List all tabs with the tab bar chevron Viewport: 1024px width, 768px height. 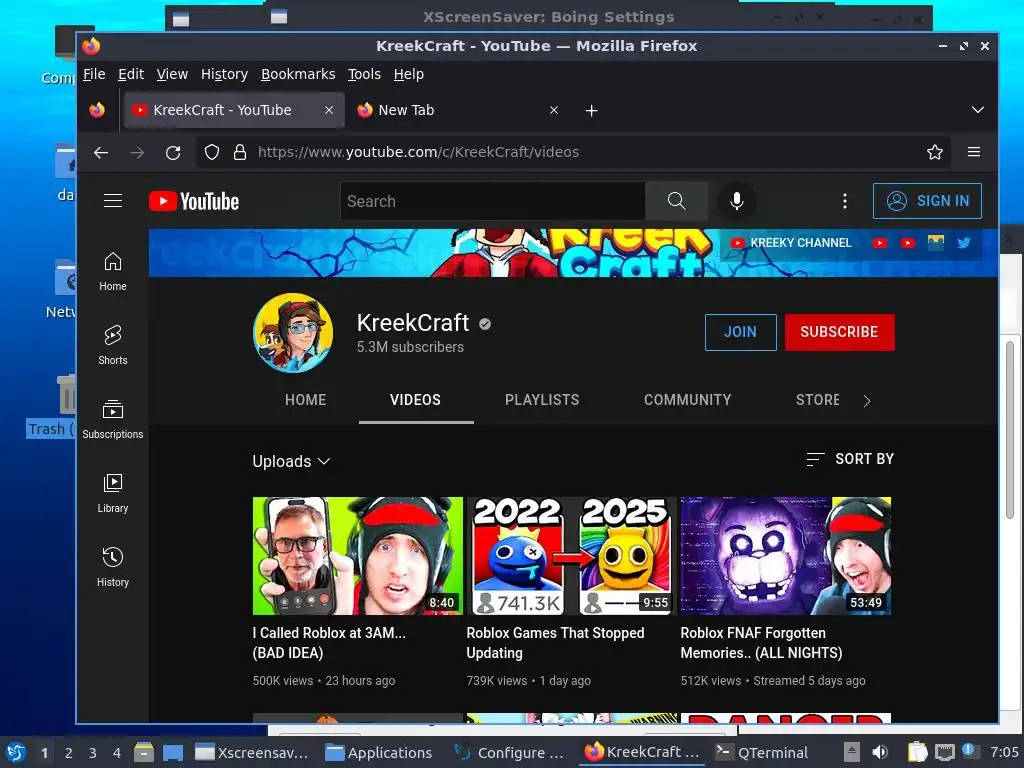tap(977, 110)
